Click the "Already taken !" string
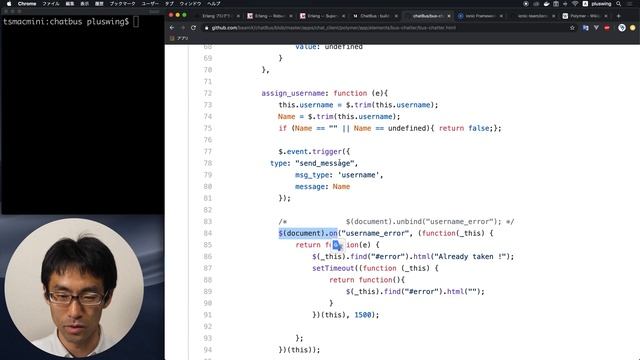 coord(471,256)
